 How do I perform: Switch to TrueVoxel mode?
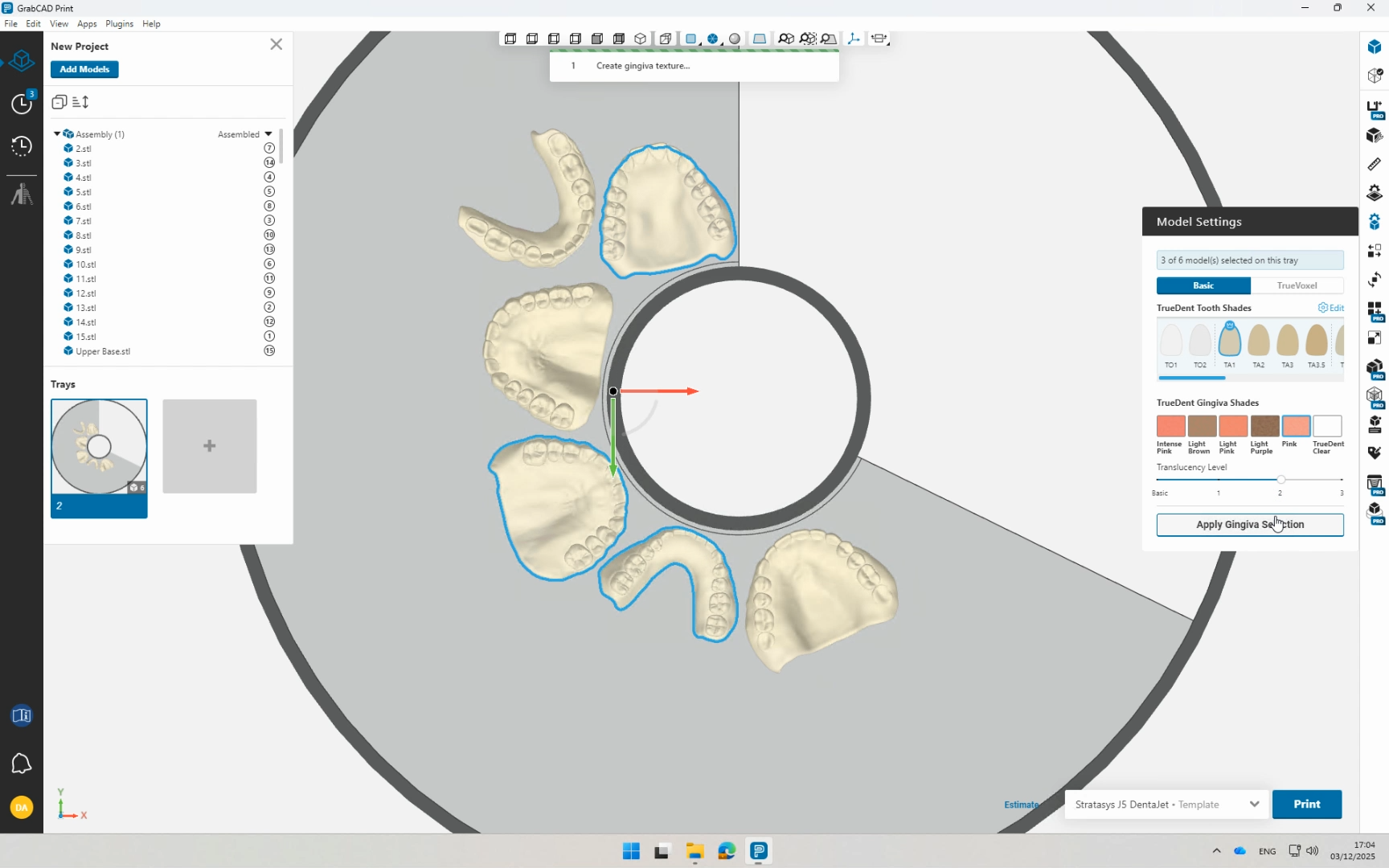point(1297,285)
